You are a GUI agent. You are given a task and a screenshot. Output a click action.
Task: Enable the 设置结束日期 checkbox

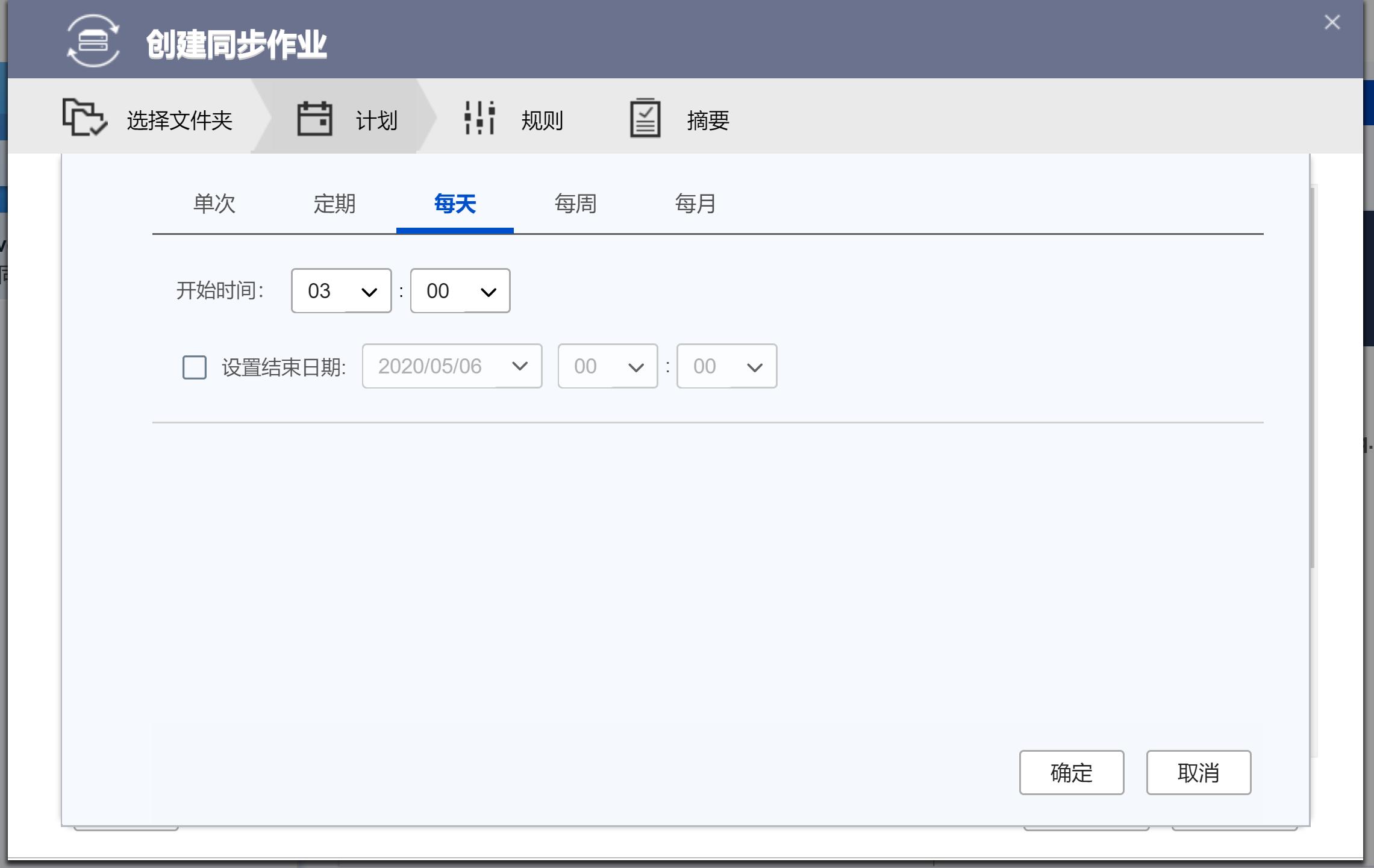[x=193, y=367]
